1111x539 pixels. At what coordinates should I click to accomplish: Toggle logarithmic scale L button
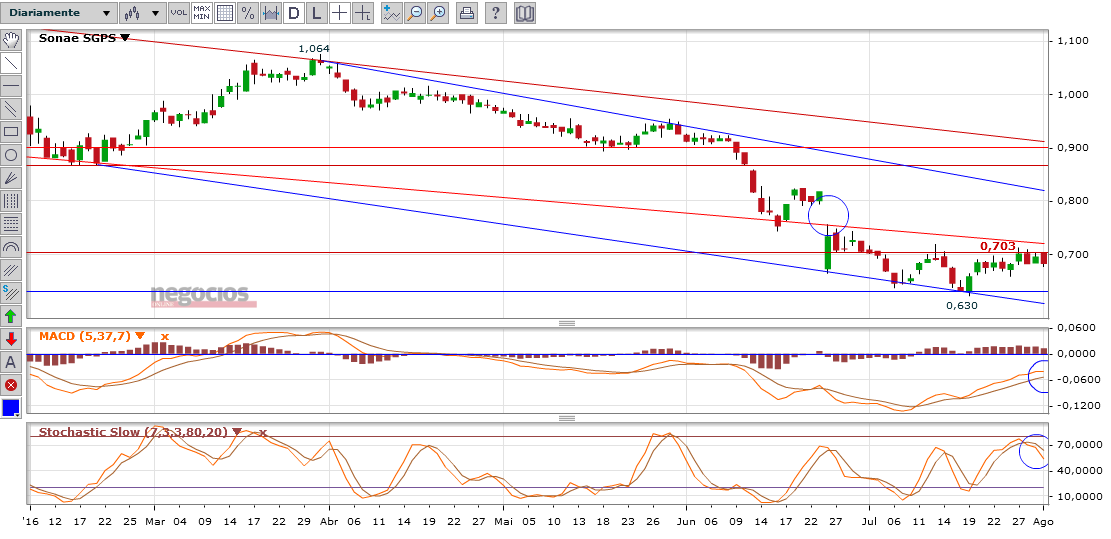click(x=317, y=13)
